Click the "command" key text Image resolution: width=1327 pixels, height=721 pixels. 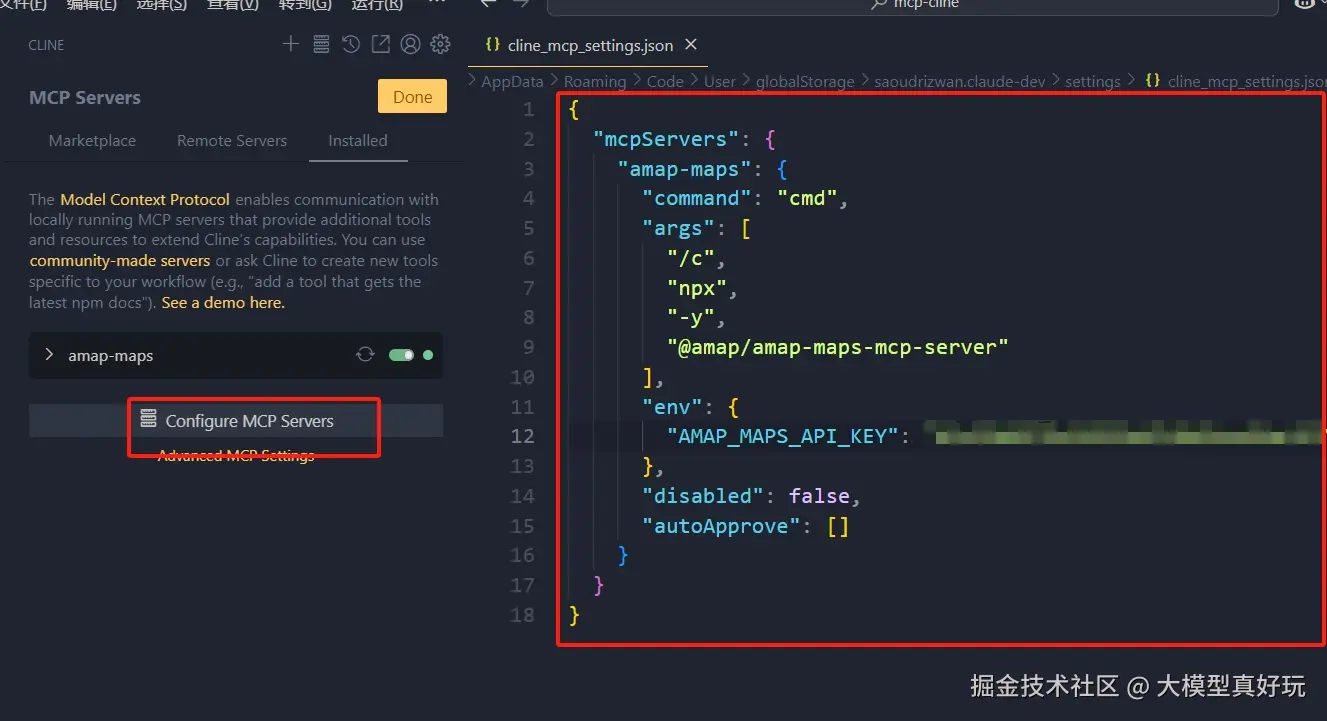tap(697, 198)
